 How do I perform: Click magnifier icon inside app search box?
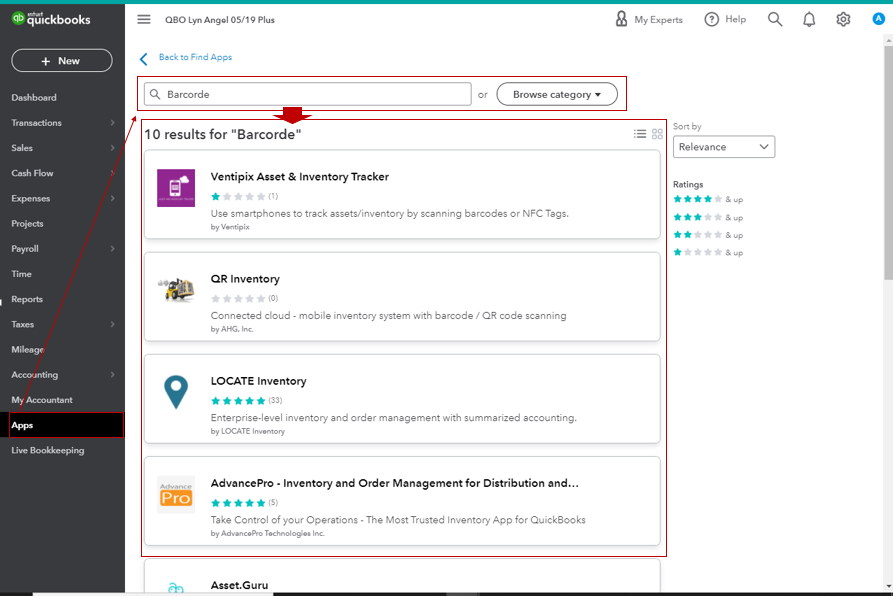click(155, 94)
